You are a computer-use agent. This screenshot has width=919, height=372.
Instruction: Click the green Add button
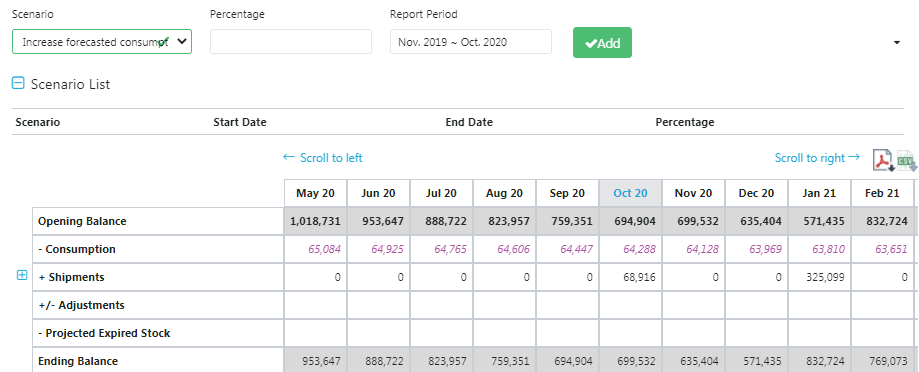click(603, 43)
